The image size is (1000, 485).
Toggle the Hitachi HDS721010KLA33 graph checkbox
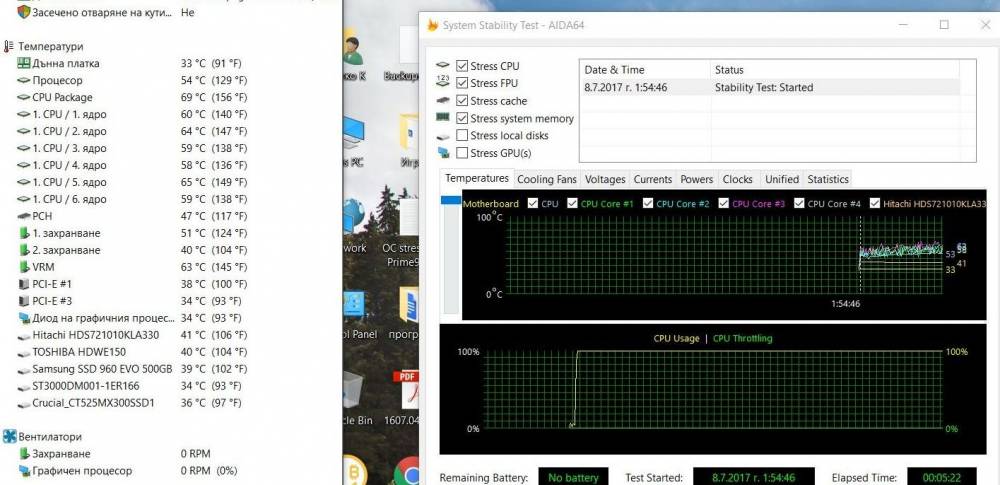pos(874,204)
